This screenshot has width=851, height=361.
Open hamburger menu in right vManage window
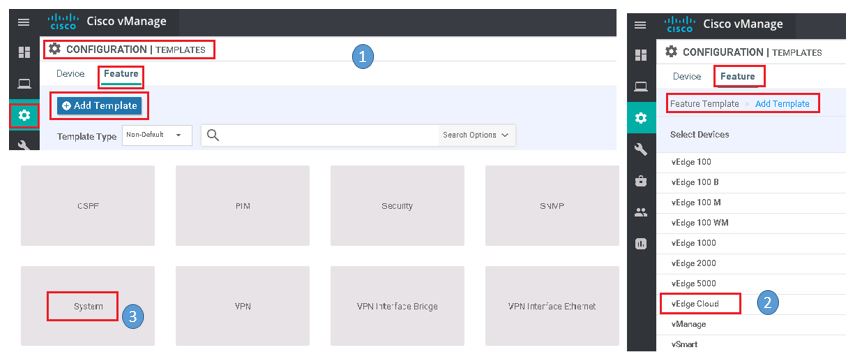640,24
